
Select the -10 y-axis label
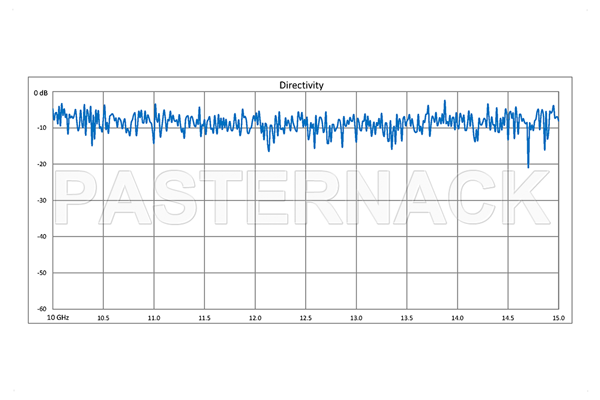(42, 128)
